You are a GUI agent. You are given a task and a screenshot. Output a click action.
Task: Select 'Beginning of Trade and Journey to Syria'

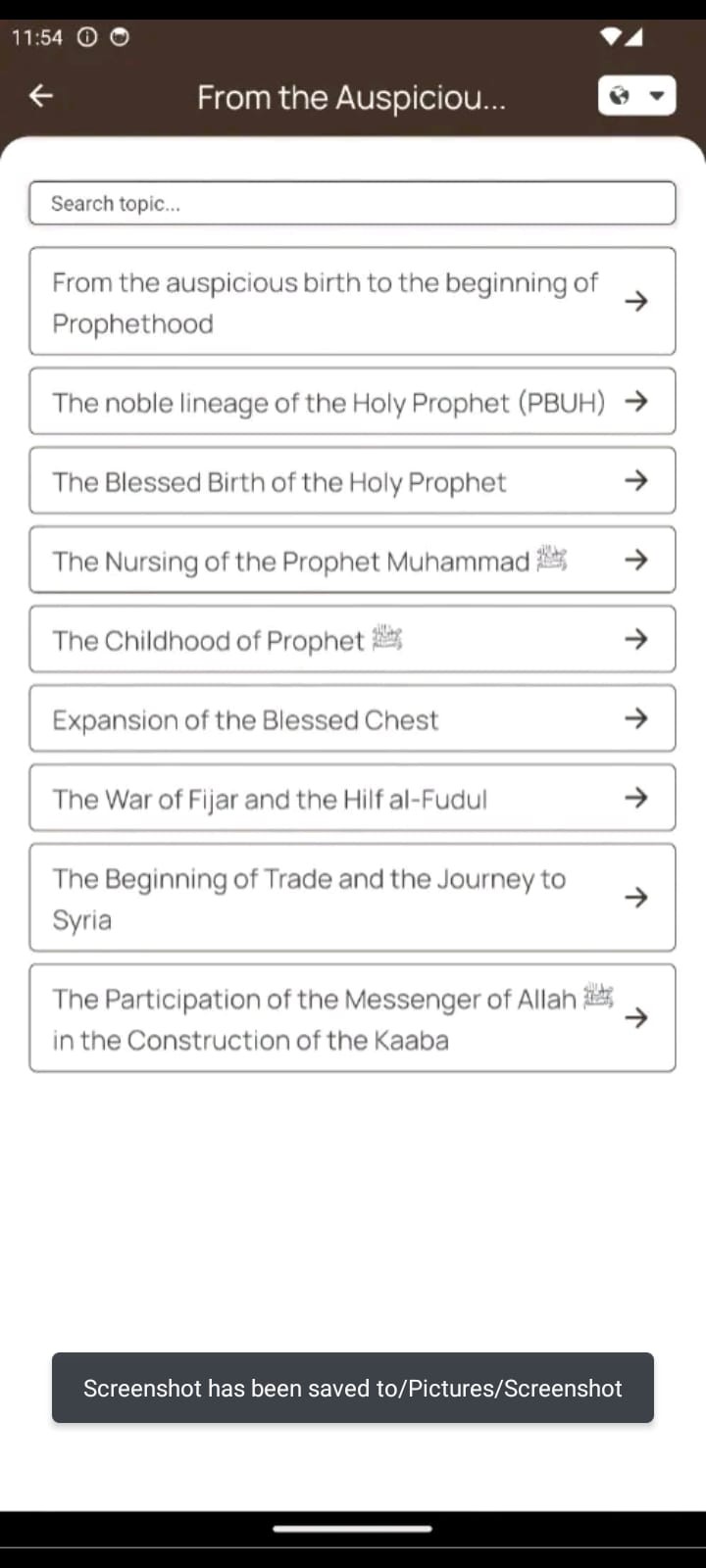[x=309, y=898]
